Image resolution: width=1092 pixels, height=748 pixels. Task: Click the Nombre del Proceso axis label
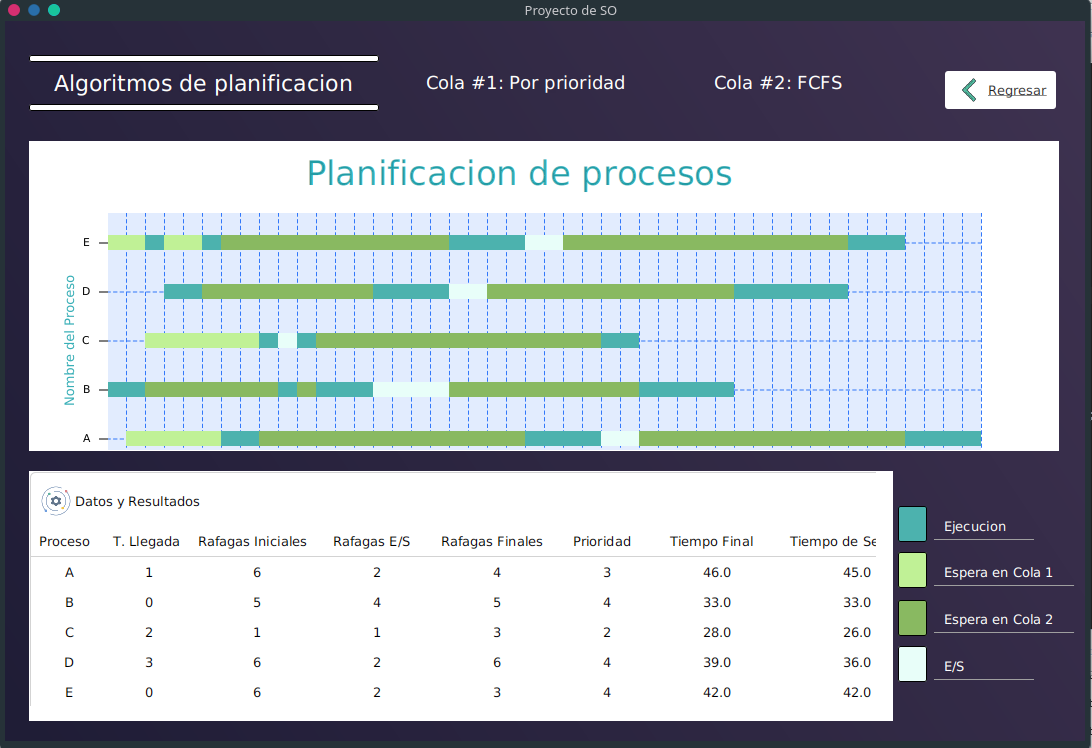69,339
